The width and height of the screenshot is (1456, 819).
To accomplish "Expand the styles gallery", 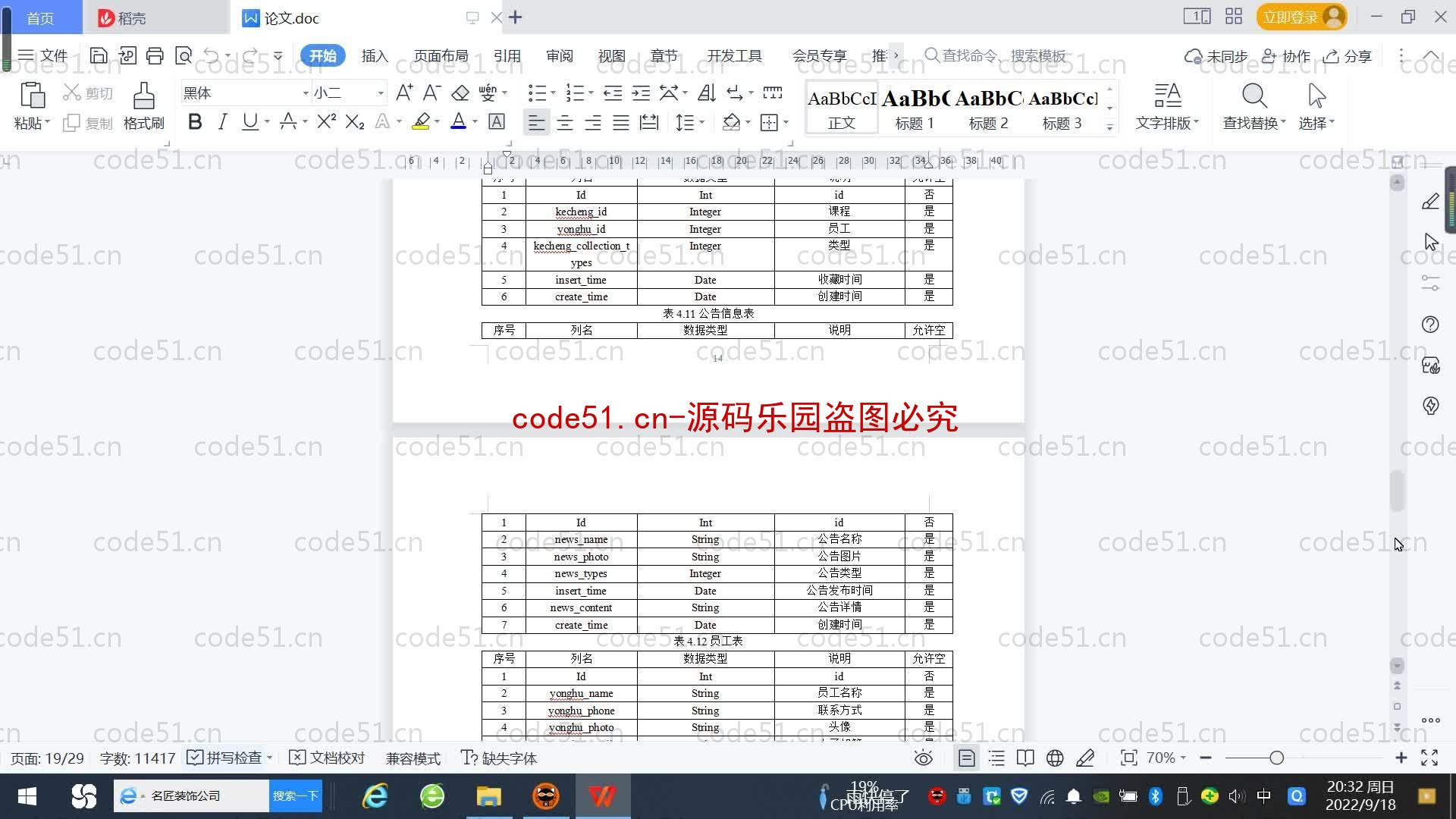I will click(x=1109, y=127).
